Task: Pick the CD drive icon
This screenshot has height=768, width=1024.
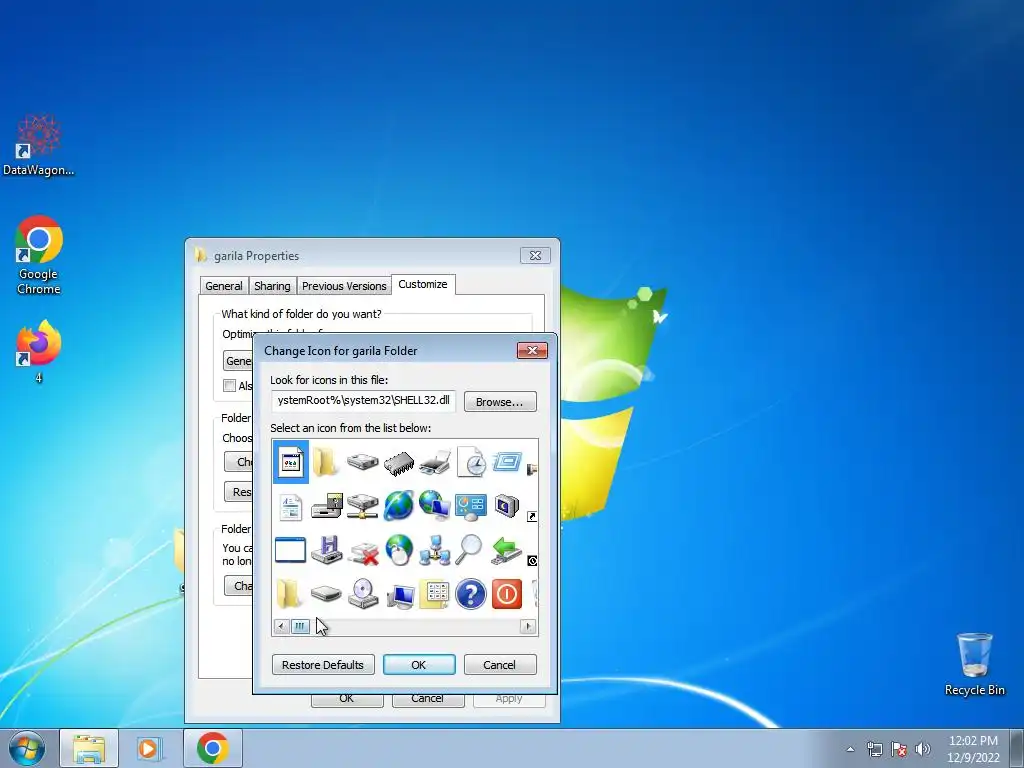Action: click(363, 594)
